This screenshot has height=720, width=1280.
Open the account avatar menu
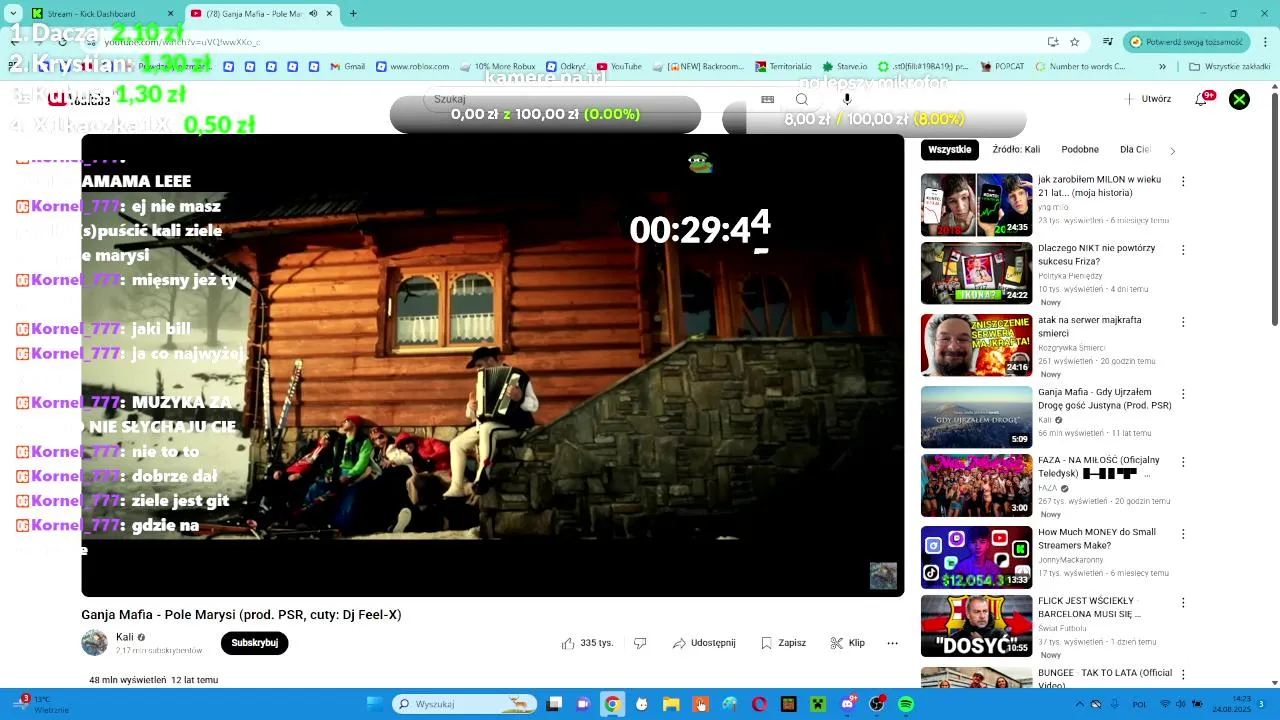tap(1239, 99)
